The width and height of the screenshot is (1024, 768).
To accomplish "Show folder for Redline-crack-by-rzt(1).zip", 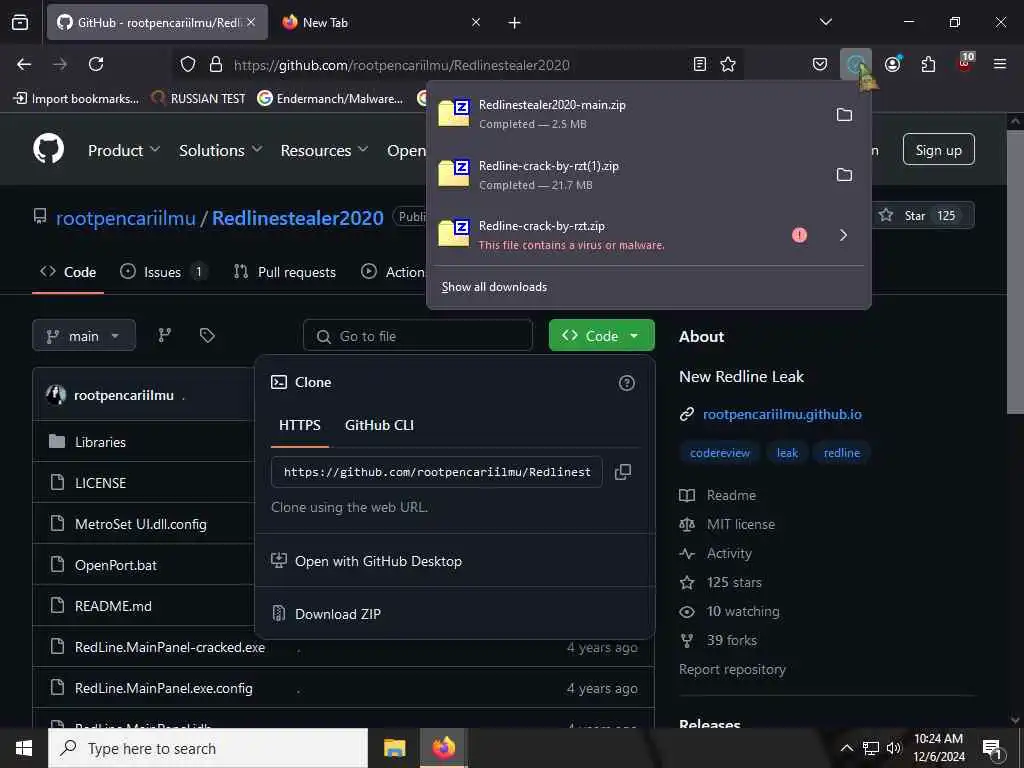I will point(844,175).
